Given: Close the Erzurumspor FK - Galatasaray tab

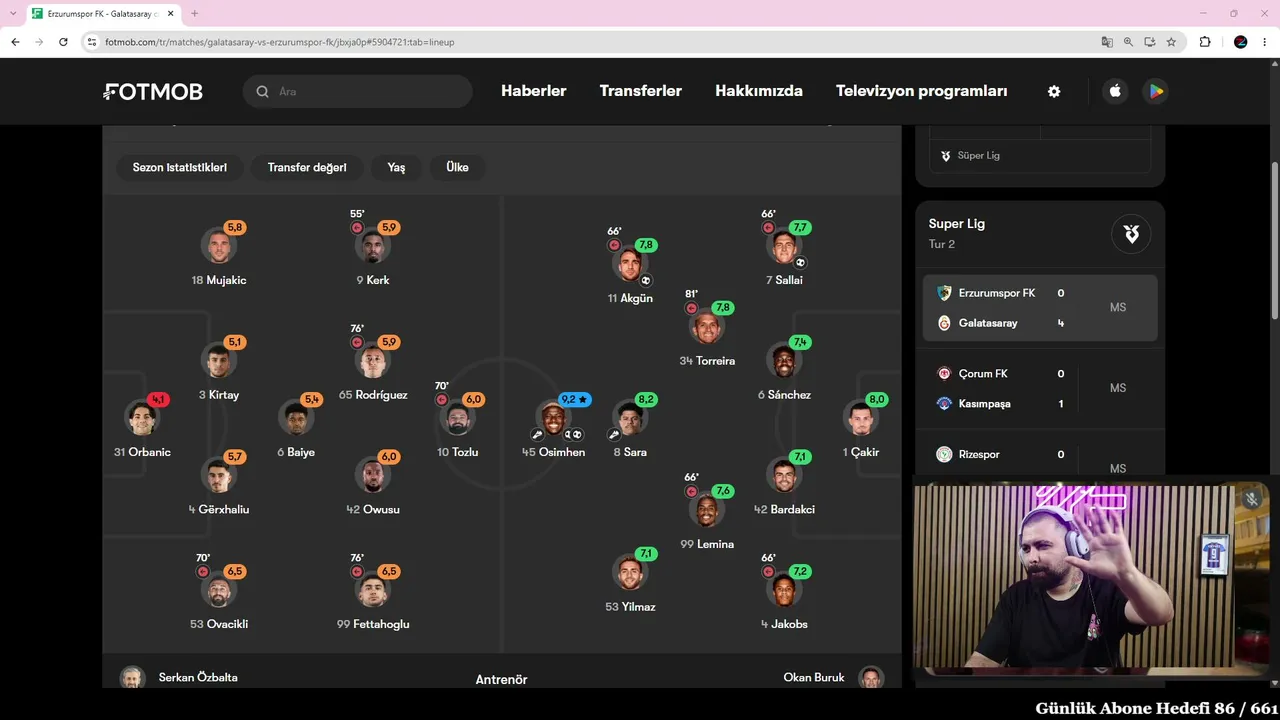Looking at the screenshot, I should (x=168, y=14).
